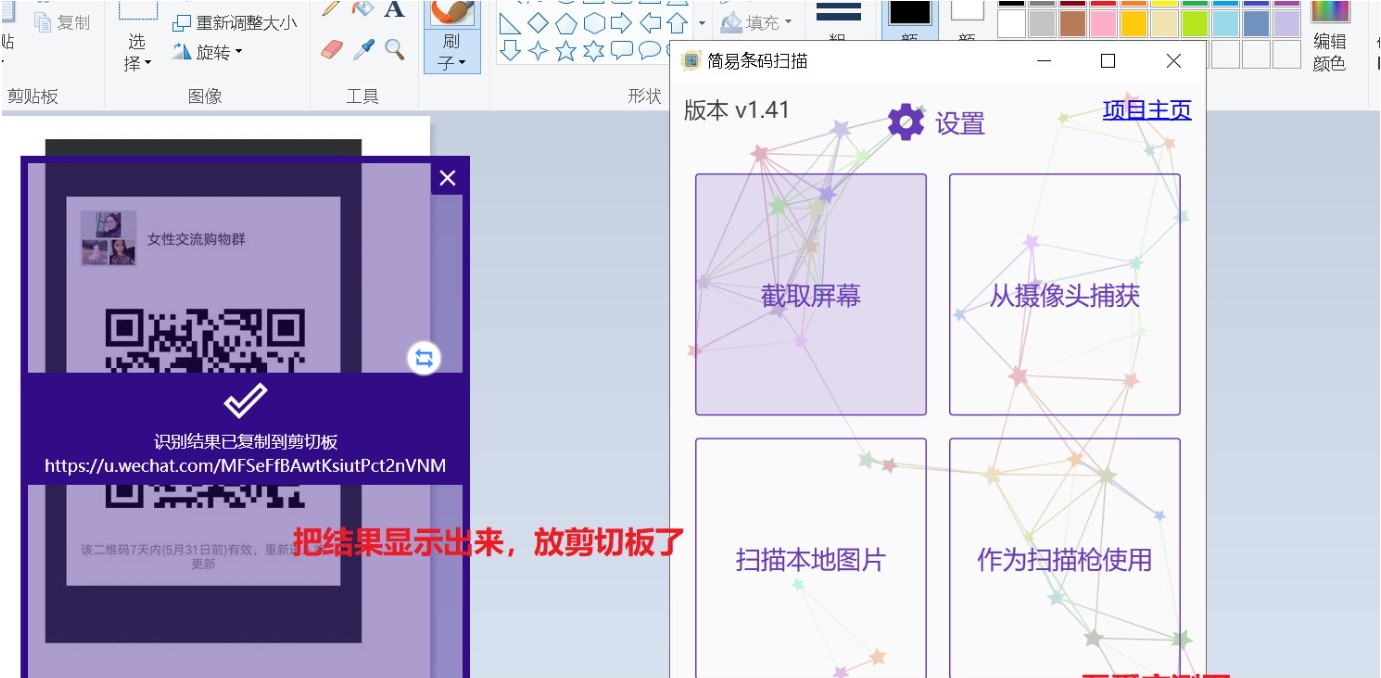Viewport: 1381px width, 678px height.
Task: Pick the pink palette swatch
Action: (x=1104, y=23)
